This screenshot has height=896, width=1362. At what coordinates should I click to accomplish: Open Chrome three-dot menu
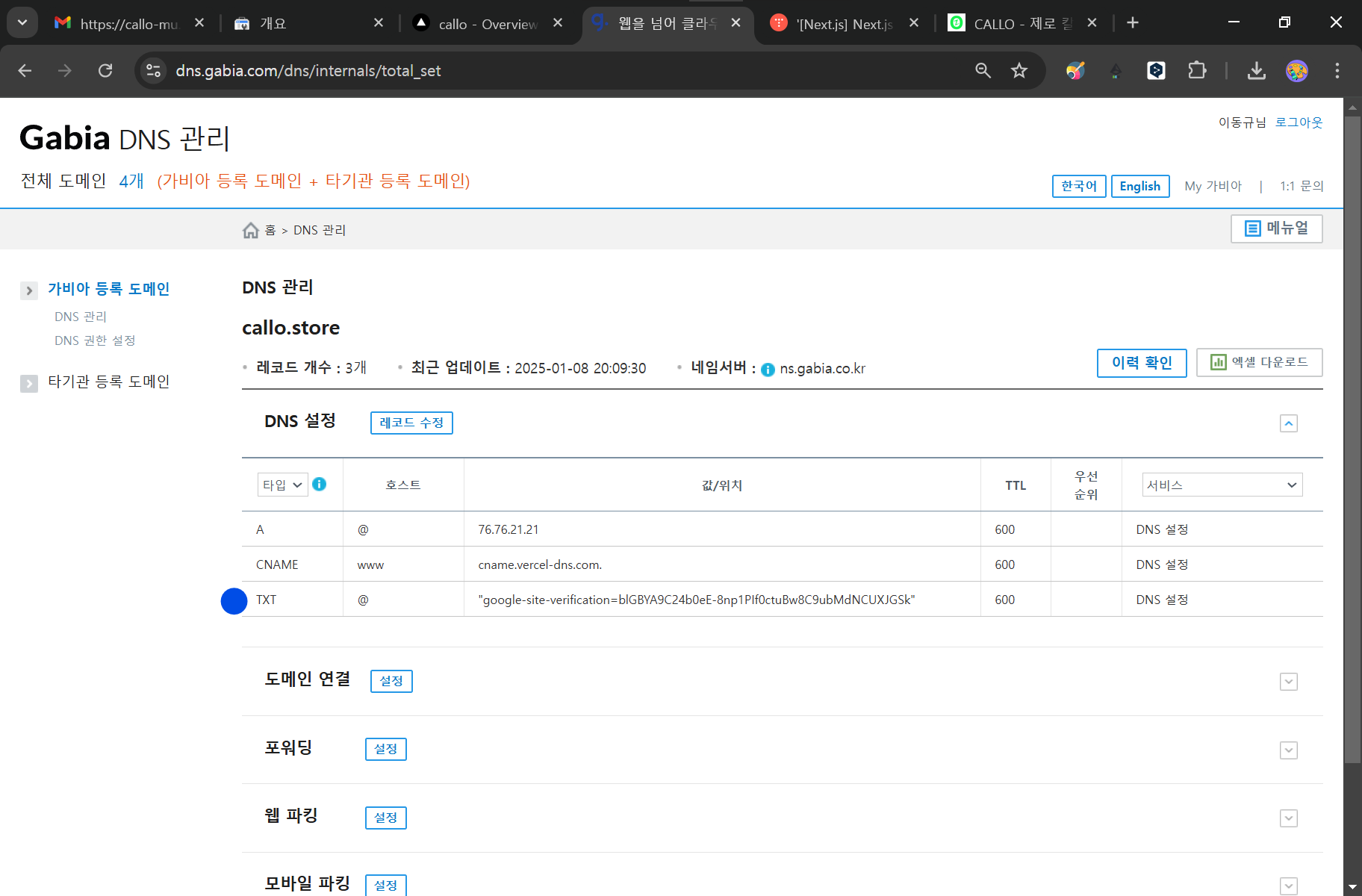tap(1337, 71)
